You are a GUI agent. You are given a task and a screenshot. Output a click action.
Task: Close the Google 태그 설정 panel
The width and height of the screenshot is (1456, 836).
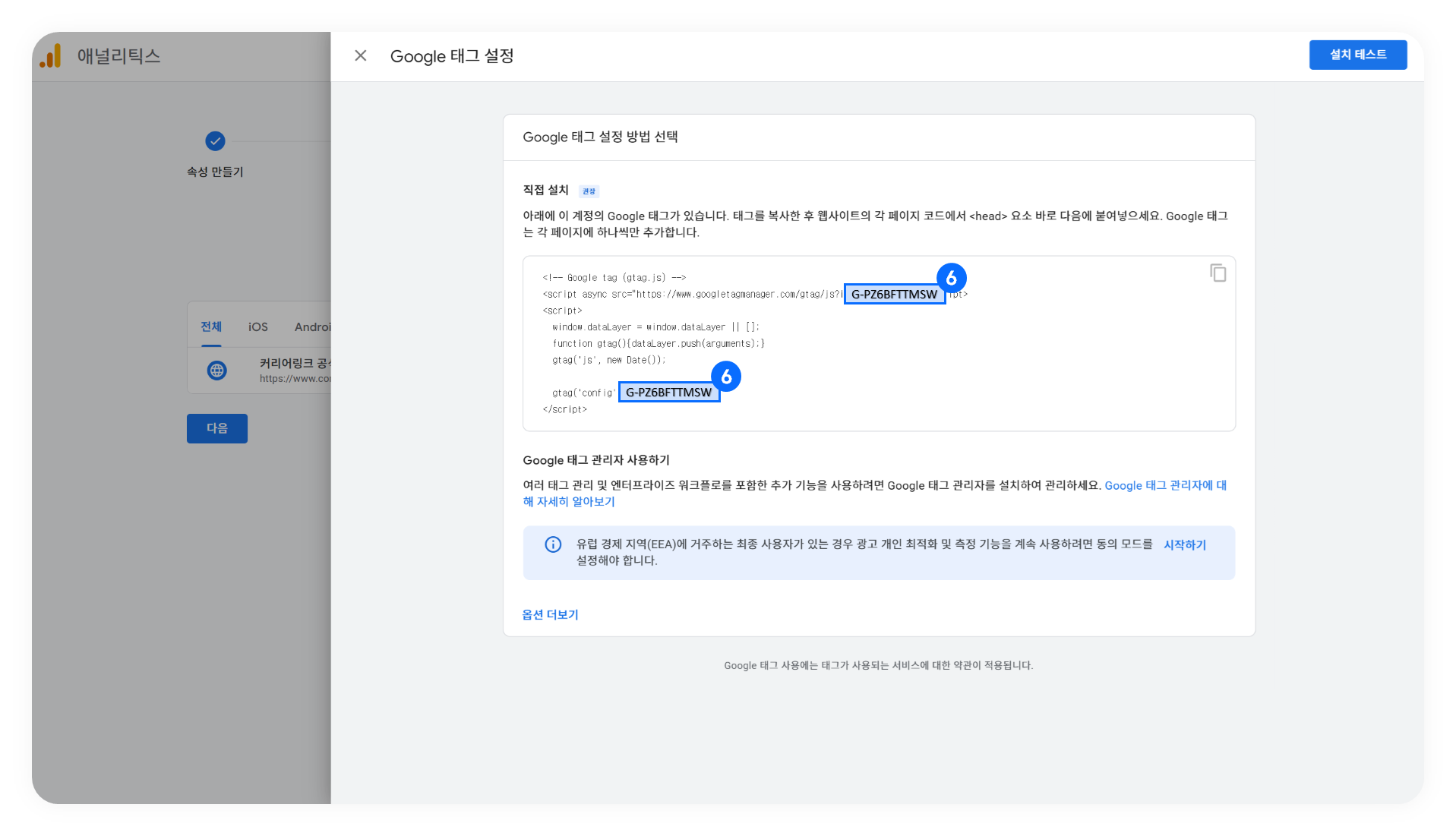click(x=361, y=55)
